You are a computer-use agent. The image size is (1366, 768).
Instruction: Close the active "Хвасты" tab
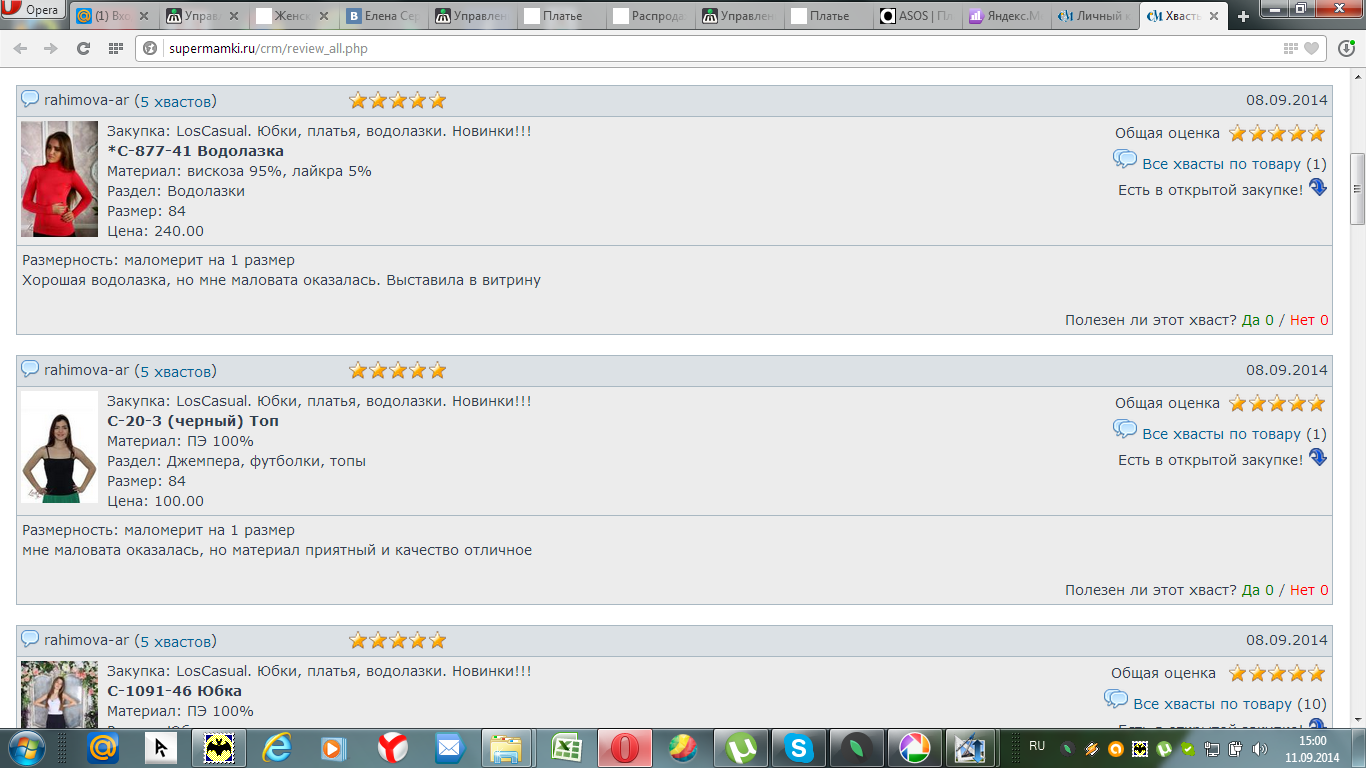(1215, 16)
